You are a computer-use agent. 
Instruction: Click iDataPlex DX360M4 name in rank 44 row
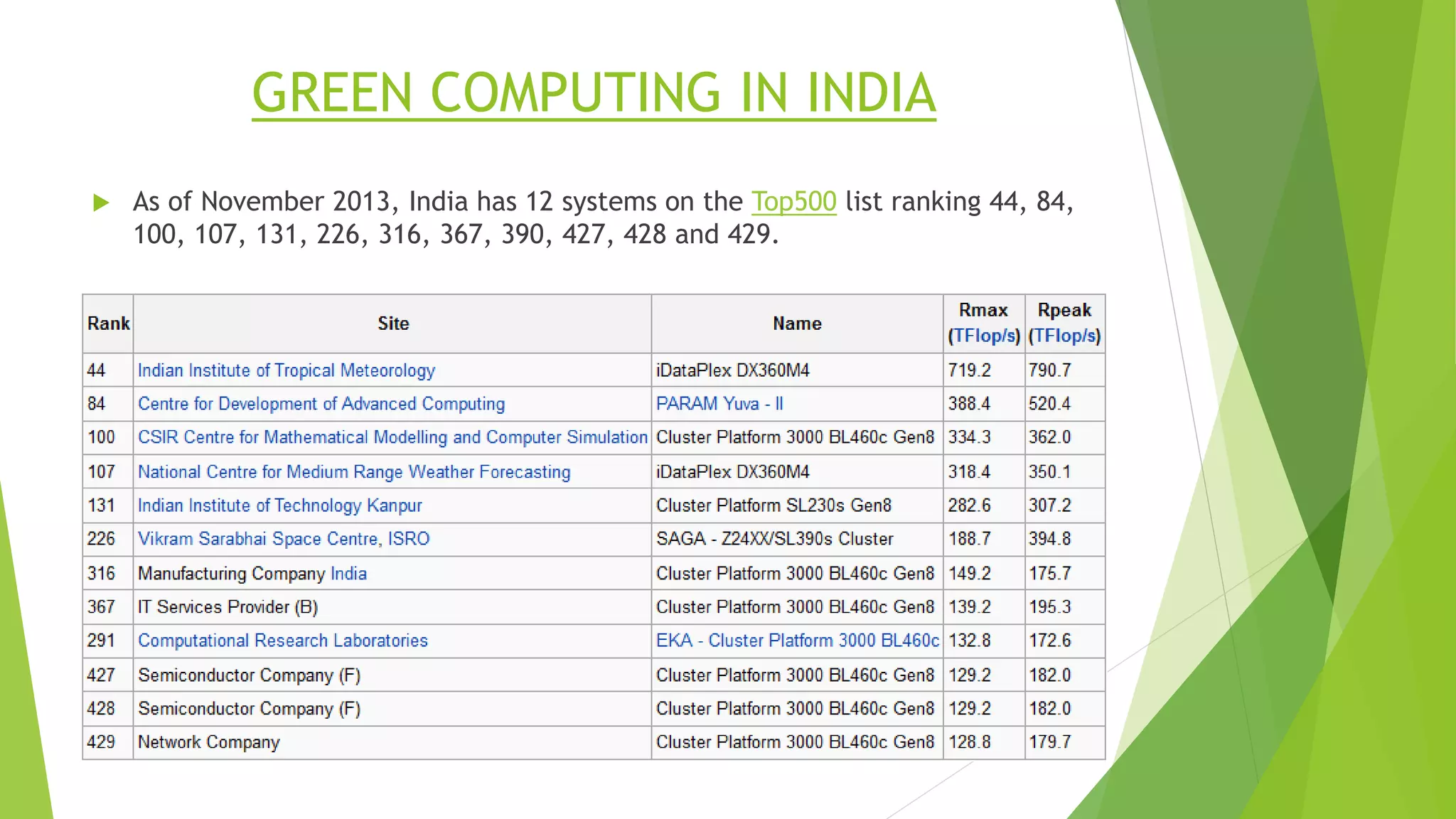point(733,370)
